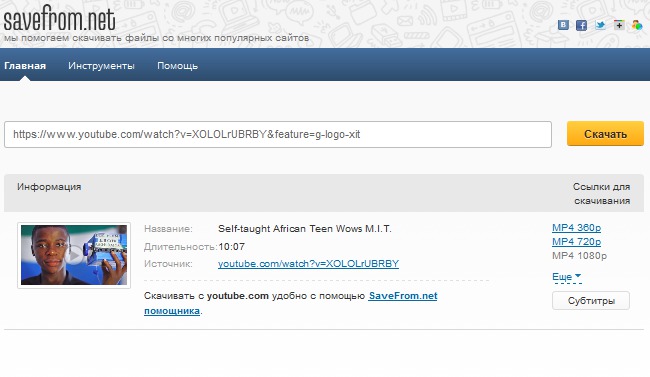Click the Информация header label
The height and width of the screenshot is (377, 650).
point(49,187)
